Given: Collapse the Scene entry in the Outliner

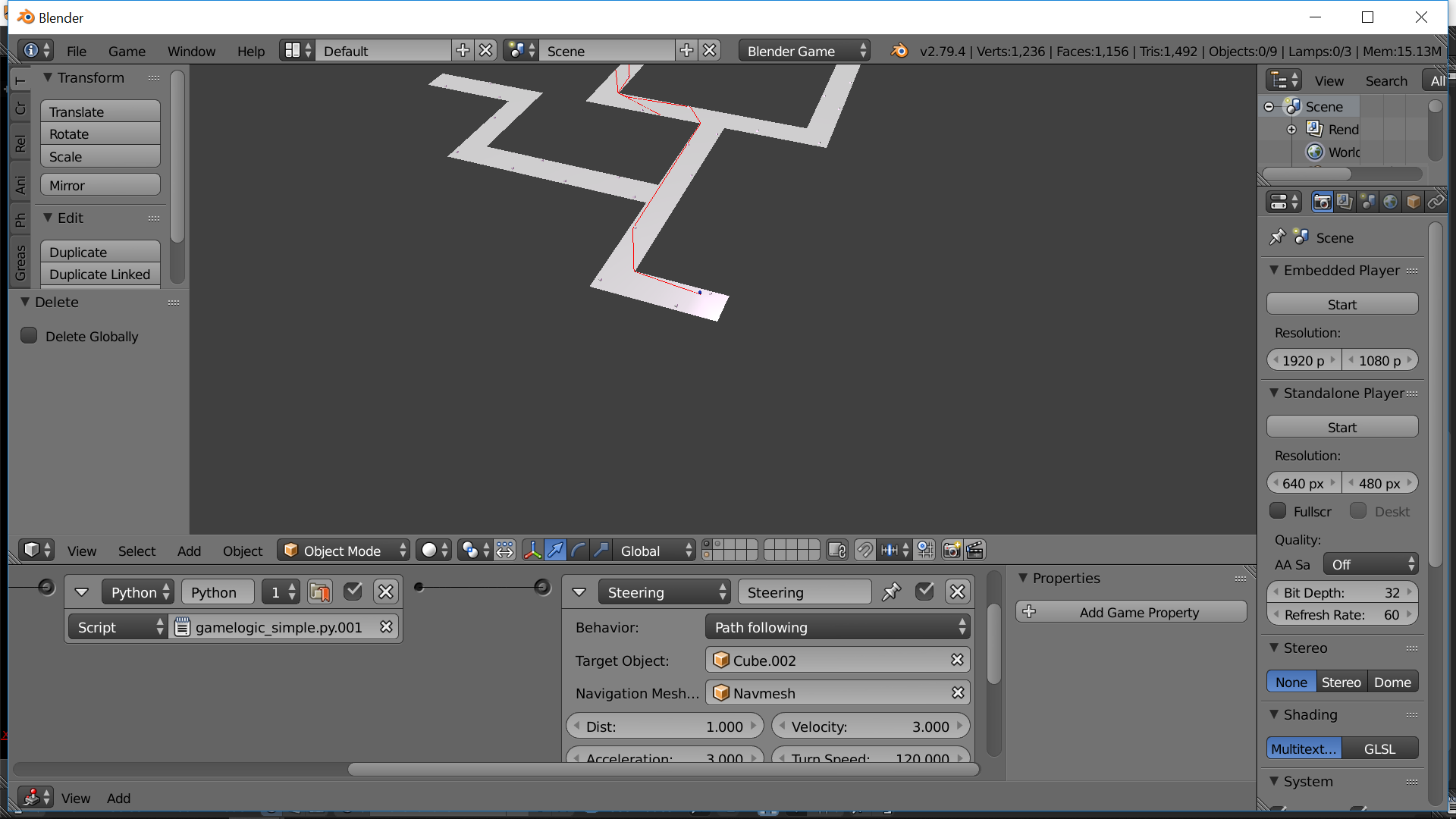Looking at the screenshot, I should pyautogui.click(x=1269, y=106).
